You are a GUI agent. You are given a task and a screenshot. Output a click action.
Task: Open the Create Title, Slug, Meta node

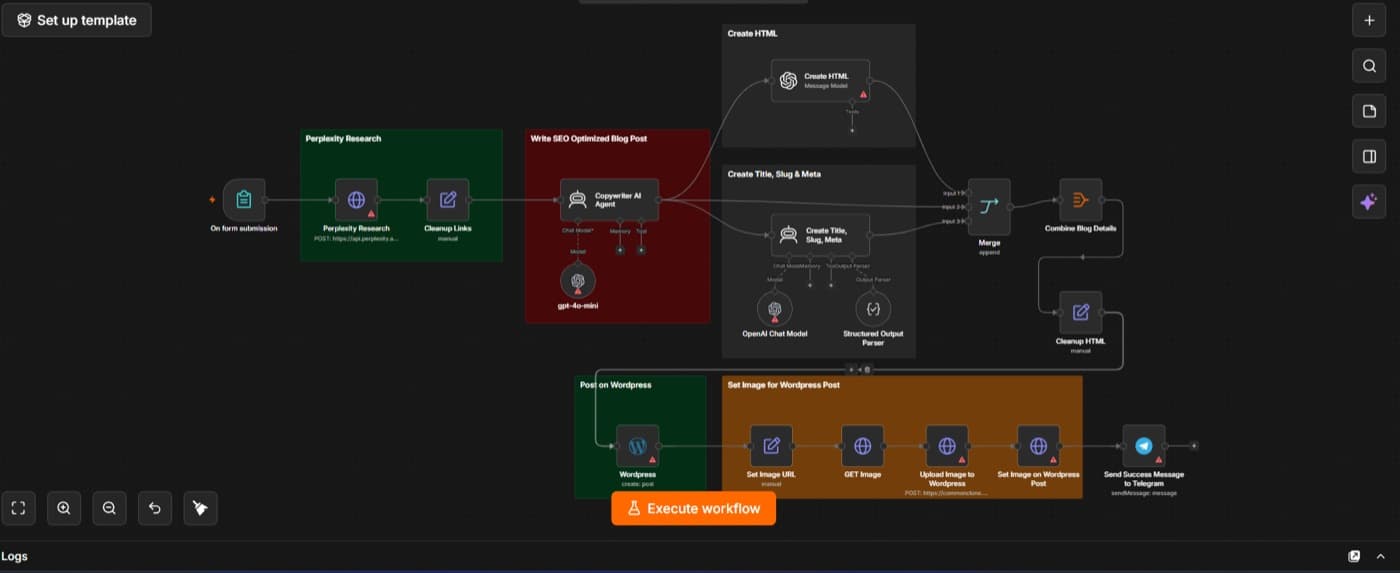(820, 235)
